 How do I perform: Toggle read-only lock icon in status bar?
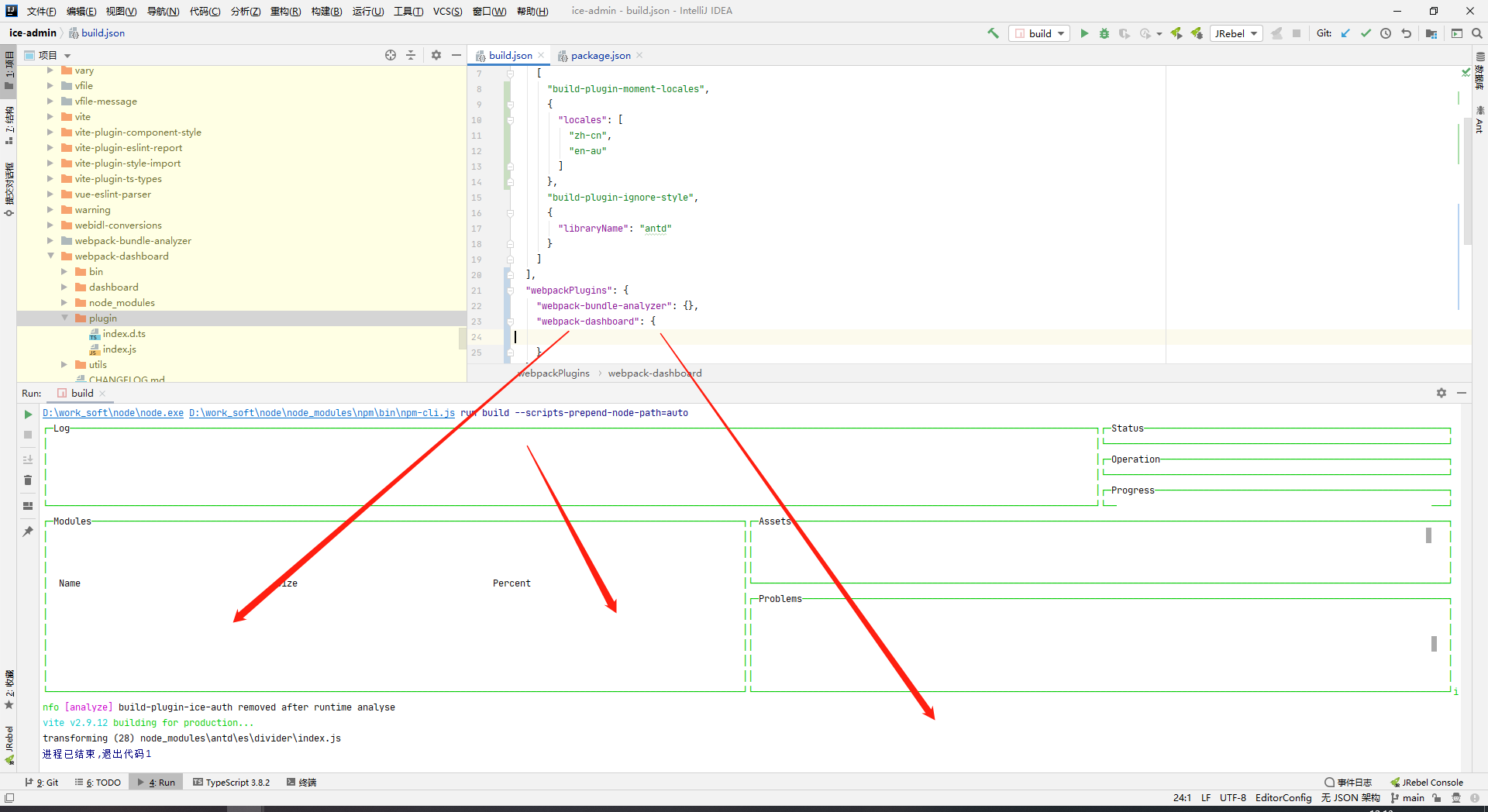[x=1437, y=797]
